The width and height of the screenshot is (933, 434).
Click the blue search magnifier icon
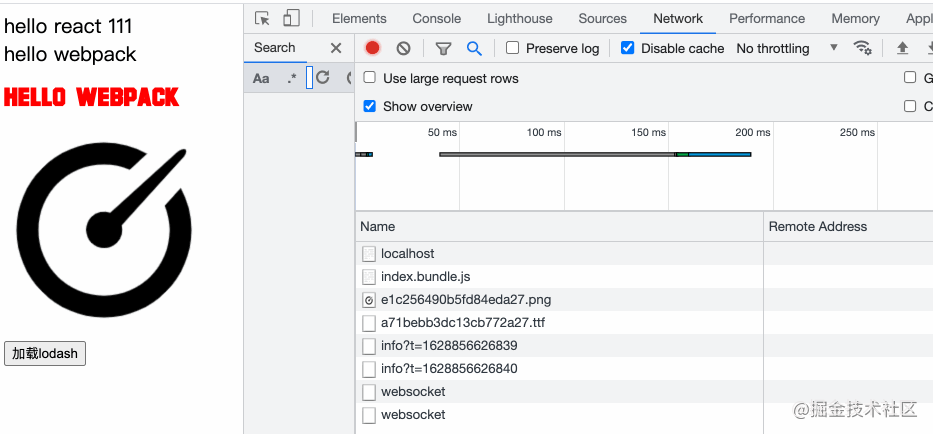tap(474, 48)
